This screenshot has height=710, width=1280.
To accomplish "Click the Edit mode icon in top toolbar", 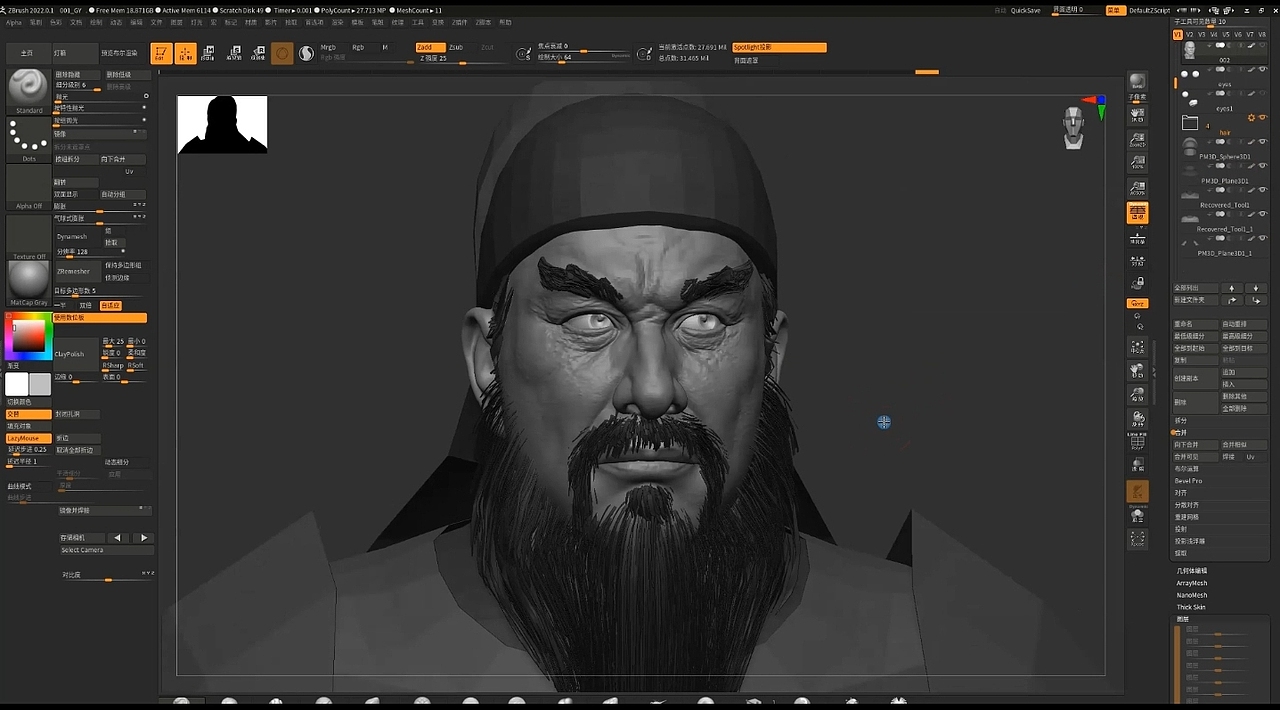I will [x=163, y=54].
